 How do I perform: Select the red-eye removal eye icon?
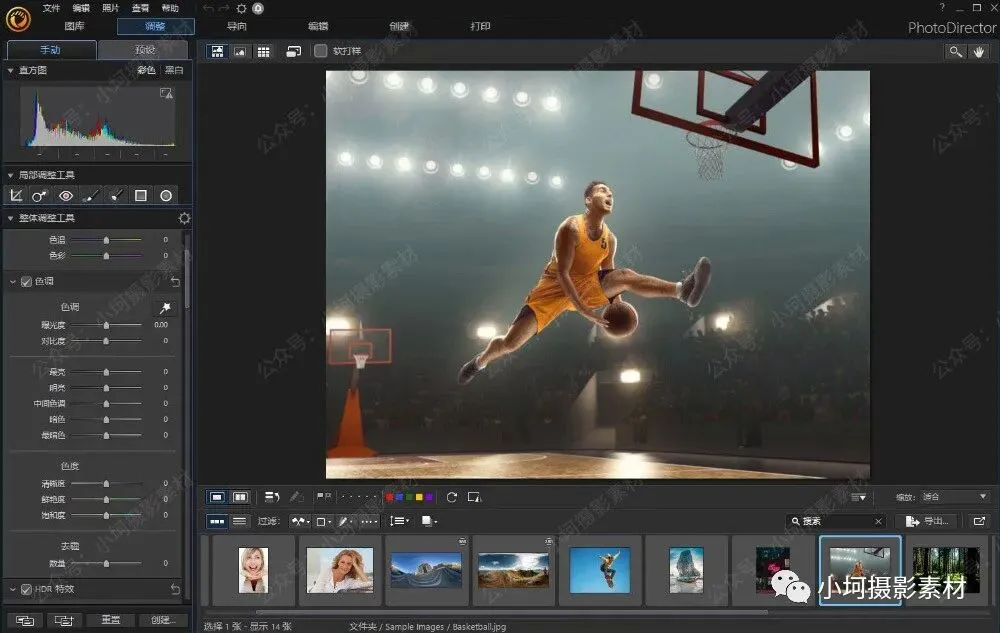[x=66, y=196]
